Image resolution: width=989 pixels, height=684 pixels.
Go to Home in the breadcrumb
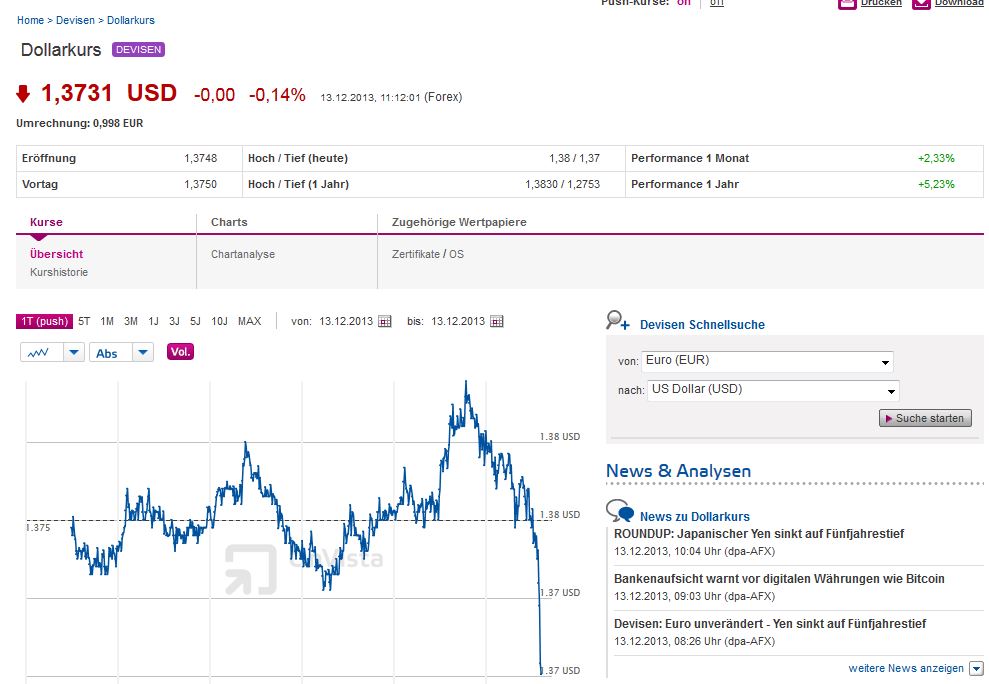tap(30, 20)
